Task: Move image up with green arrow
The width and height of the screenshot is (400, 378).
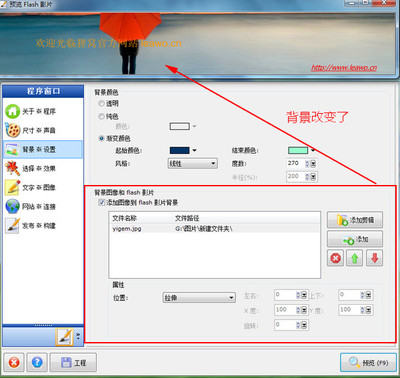Action: (x=355, y=258)
